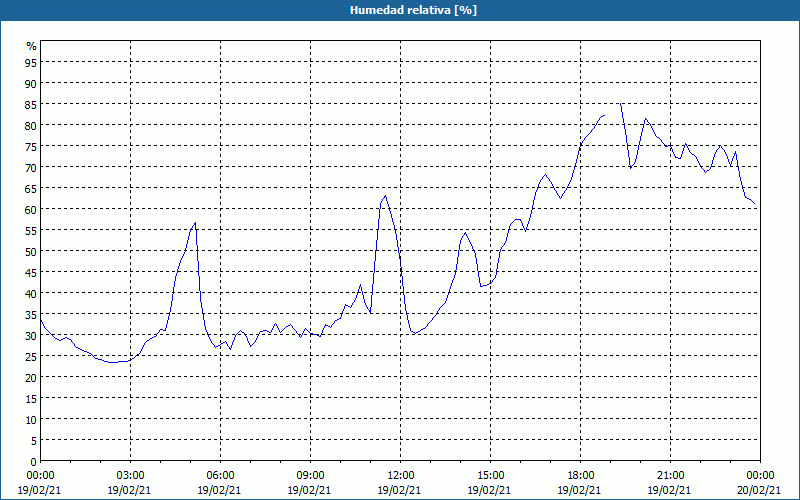
Task: Click the 55 y-axis tick label
Action: click(x=32, y=230)
